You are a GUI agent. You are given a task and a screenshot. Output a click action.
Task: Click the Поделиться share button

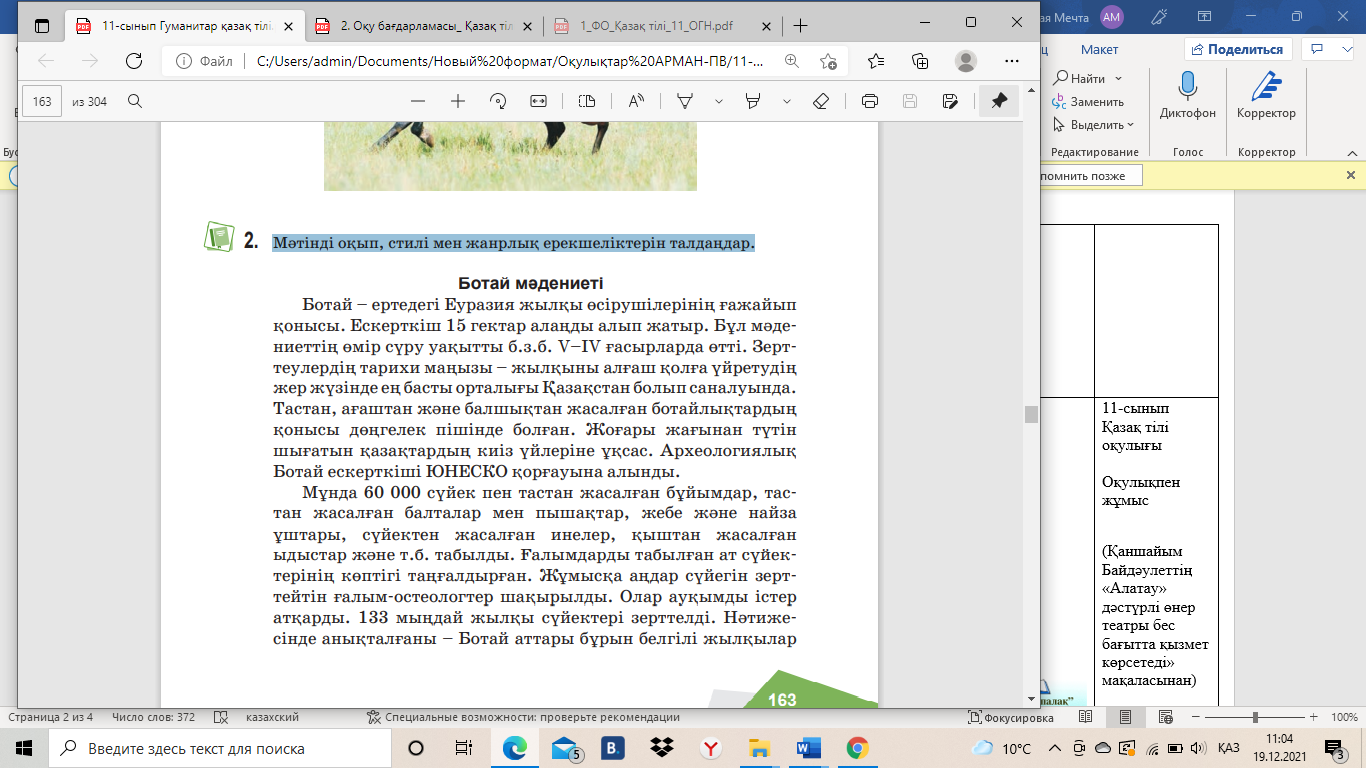click(1238, 49)
